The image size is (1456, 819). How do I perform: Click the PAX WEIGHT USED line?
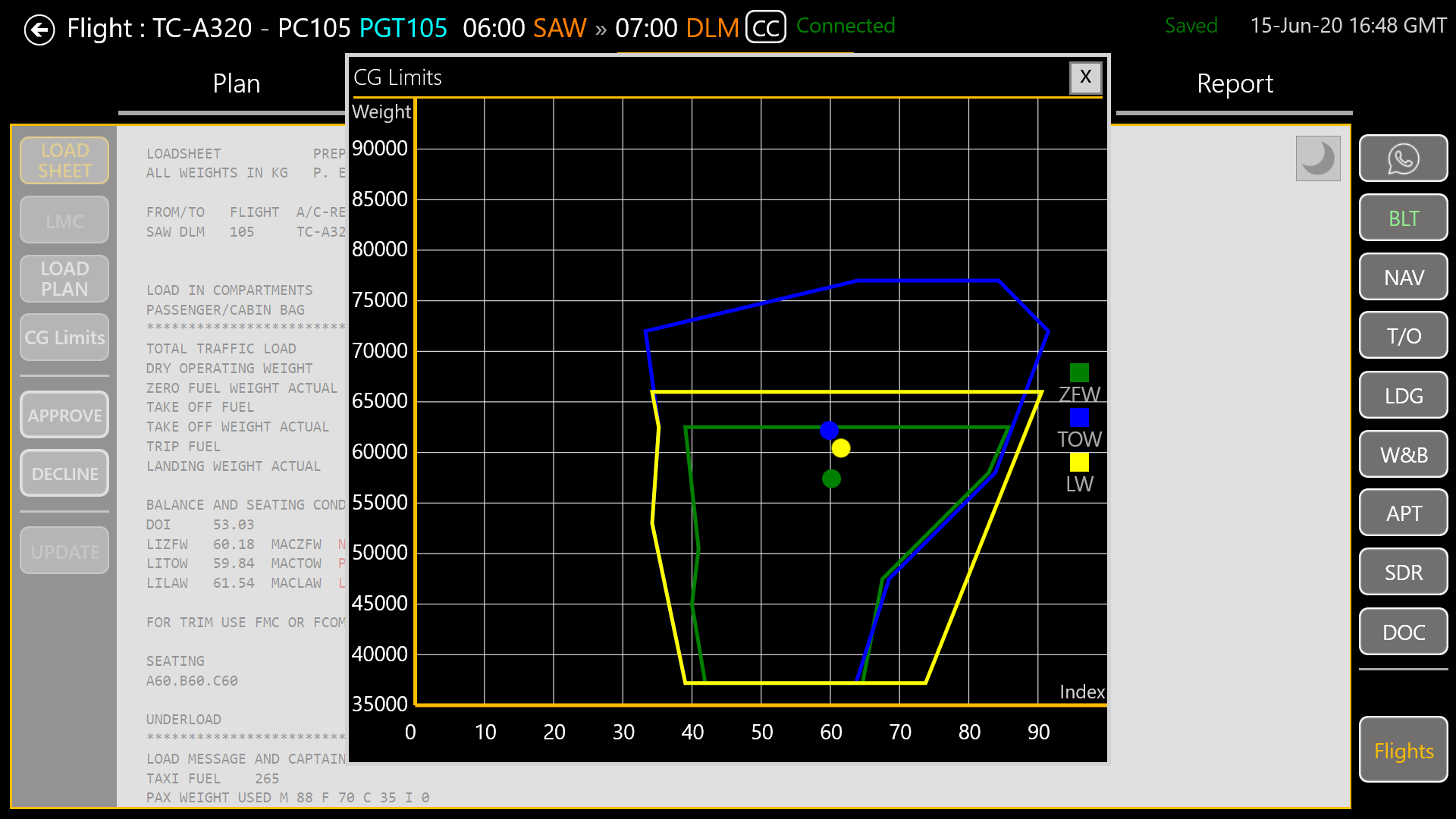coord(288,798)
